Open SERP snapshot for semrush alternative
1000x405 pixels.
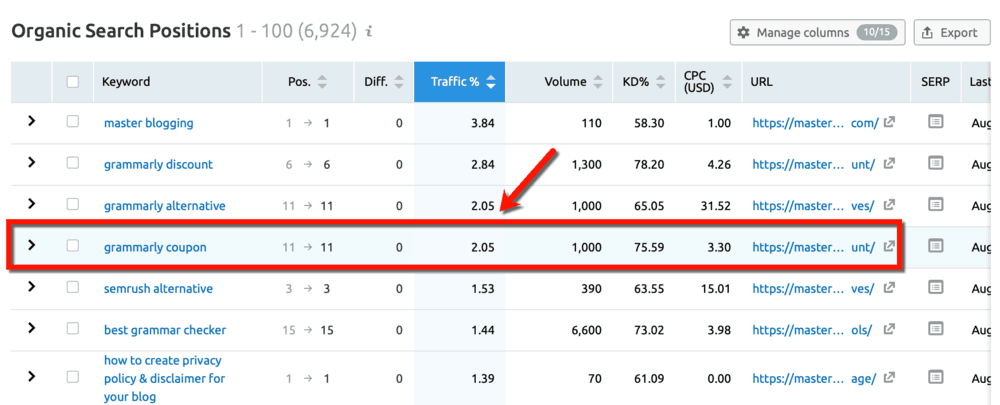tap(935, 288)
